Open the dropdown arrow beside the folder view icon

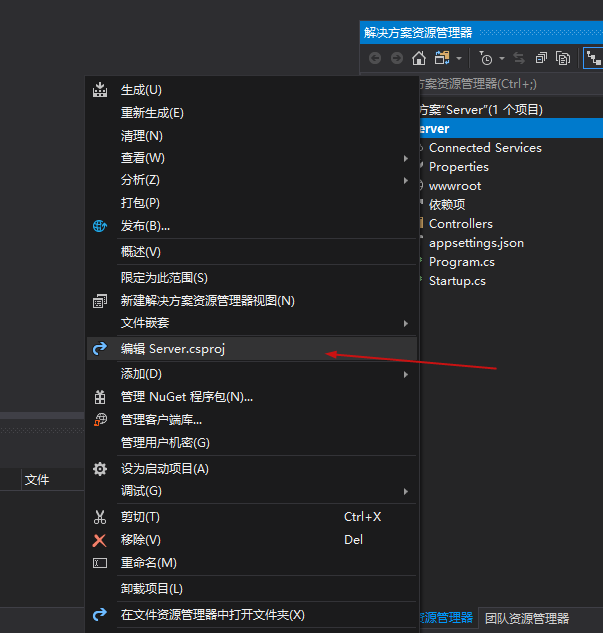[459, 59]
